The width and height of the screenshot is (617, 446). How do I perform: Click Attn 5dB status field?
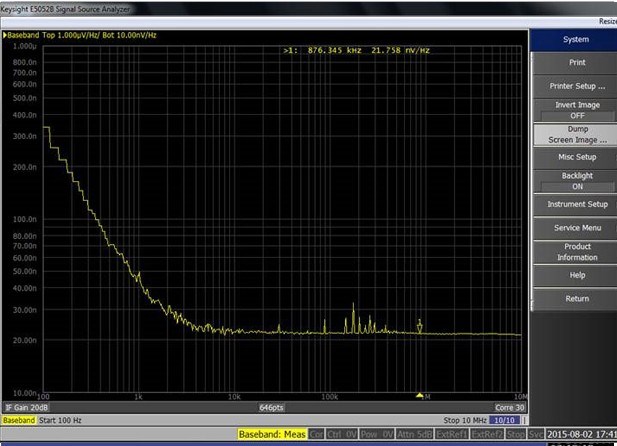coord(414,435)
